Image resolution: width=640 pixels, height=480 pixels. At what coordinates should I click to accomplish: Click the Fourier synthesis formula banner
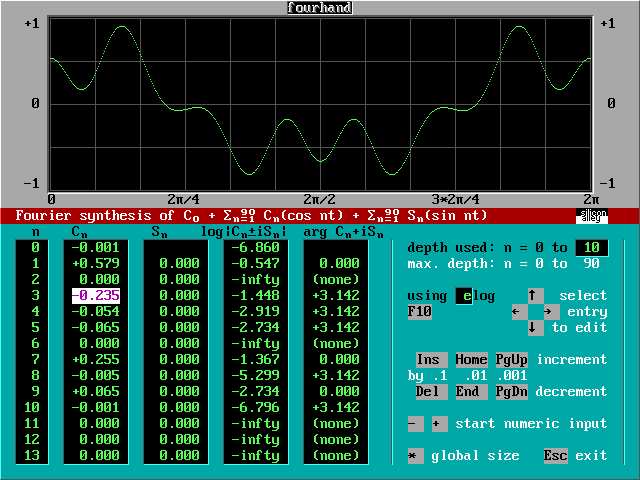point(251,216)
